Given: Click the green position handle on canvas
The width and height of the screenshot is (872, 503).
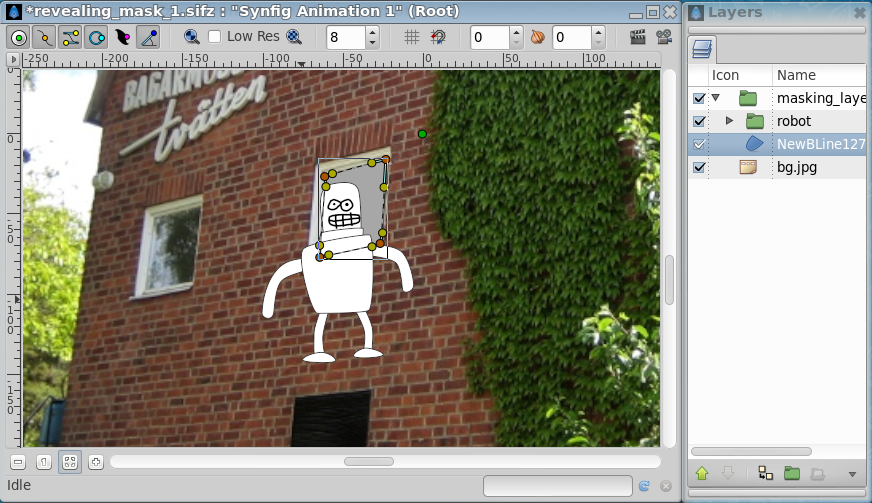Looking at the screenshot, I should click(422, 134).
